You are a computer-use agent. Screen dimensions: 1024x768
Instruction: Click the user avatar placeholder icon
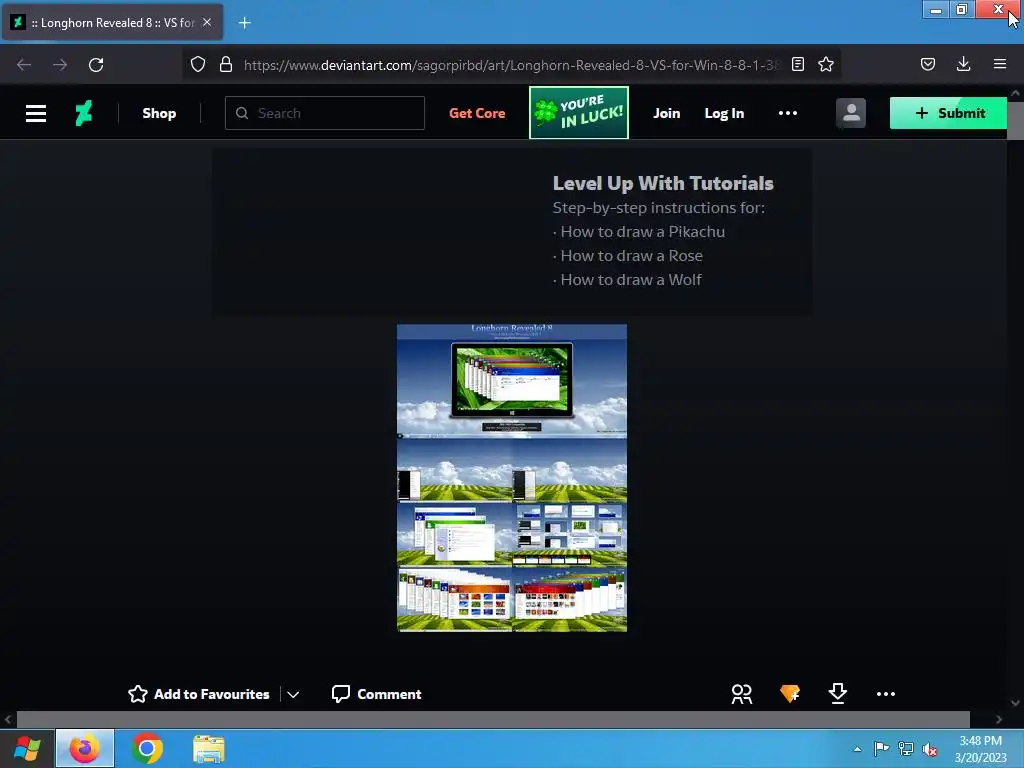tap(850, 113)
